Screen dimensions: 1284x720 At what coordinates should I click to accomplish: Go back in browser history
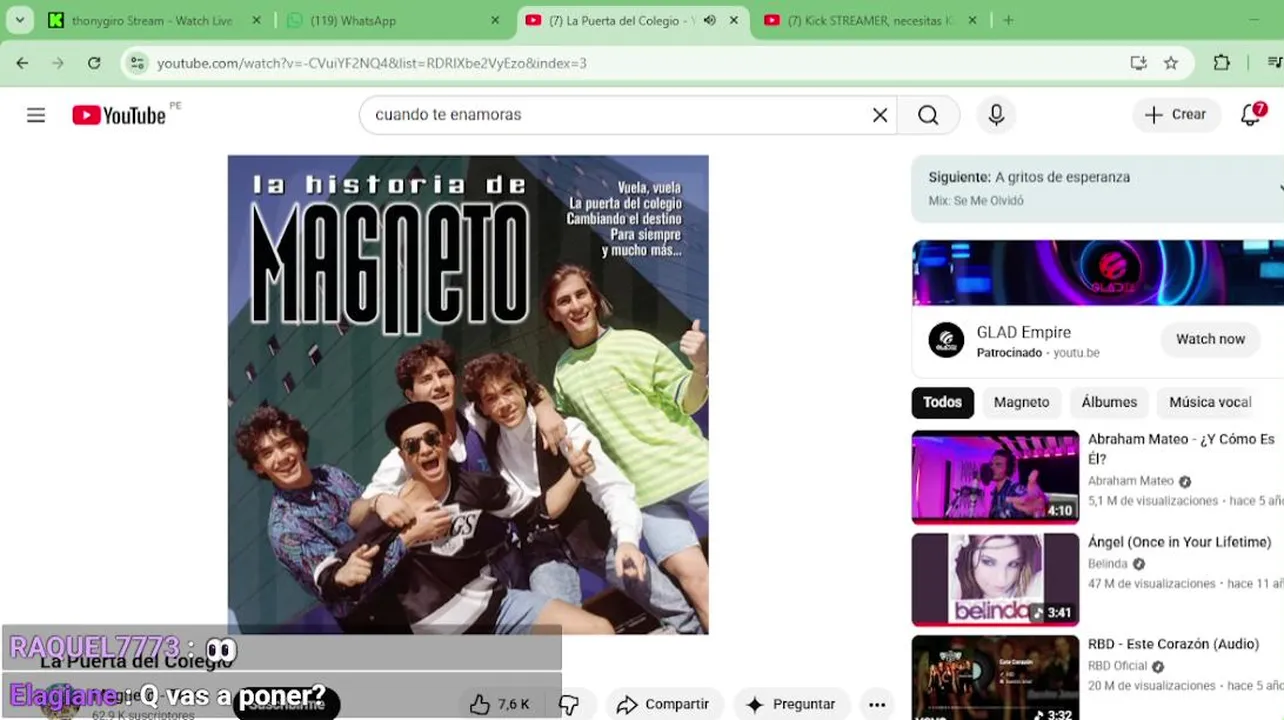point(22,63)
